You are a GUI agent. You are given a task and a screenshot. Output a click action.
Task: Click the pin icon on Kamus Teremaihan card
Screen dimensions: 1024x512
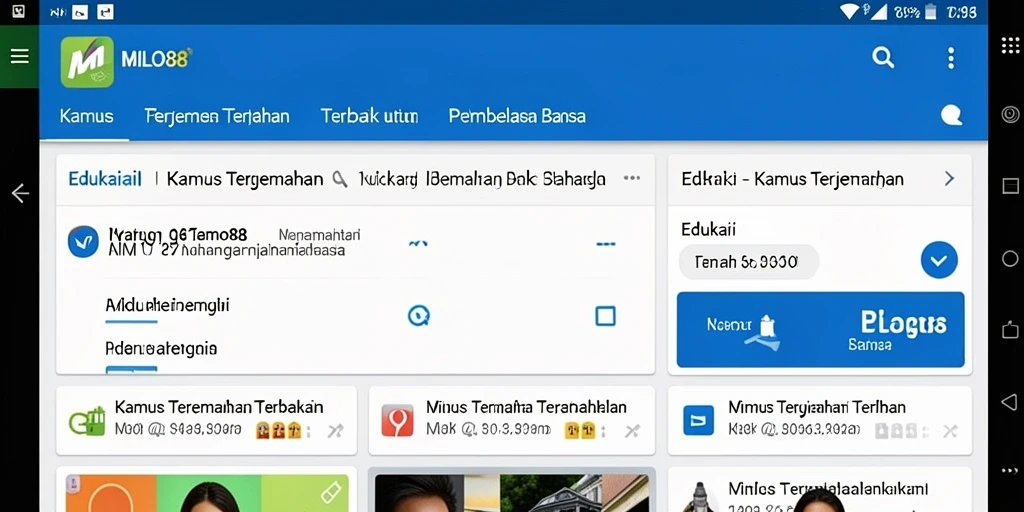[x=335, y=430]
